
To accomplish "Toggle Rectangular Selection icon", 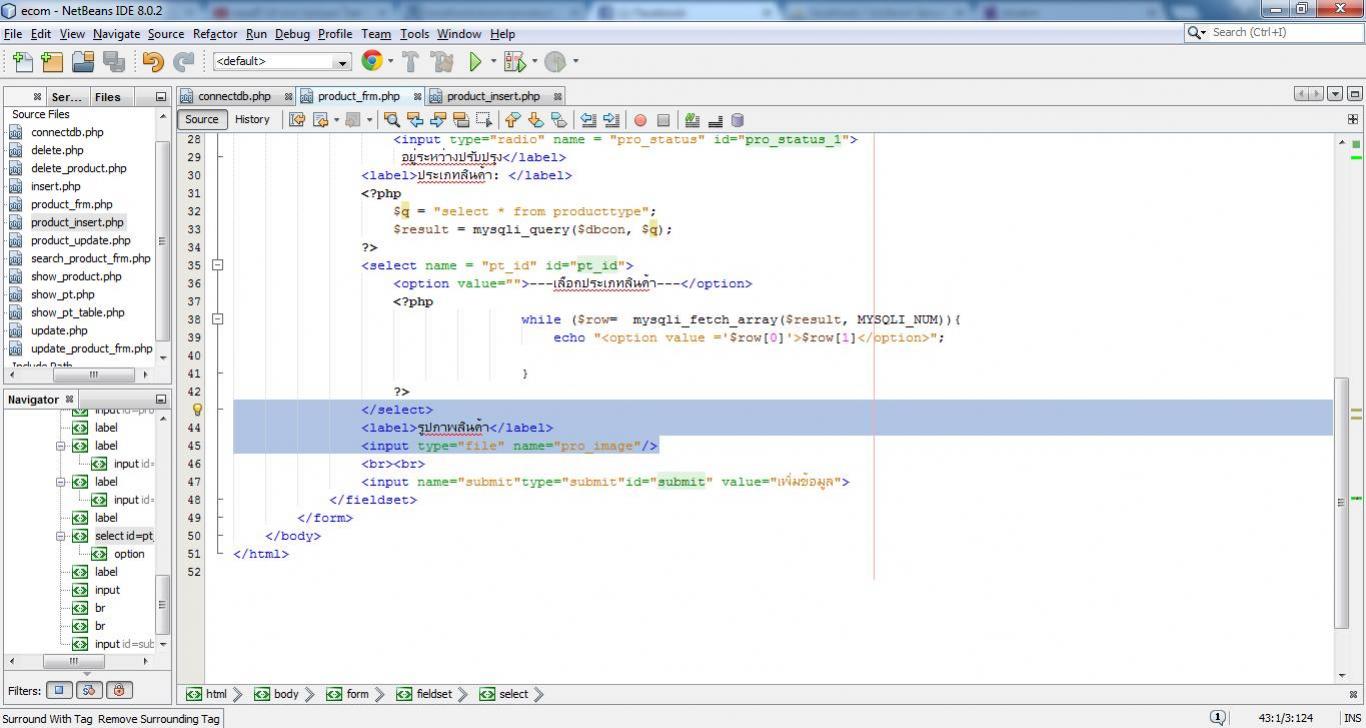I will coord(483,120).
